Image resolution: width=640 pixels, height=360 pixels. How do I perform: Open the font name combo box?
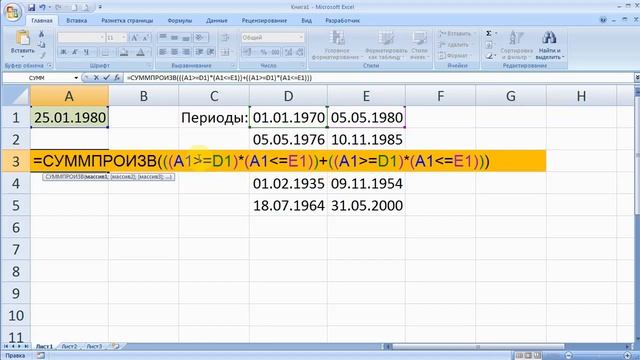click(x=81, y=38)
